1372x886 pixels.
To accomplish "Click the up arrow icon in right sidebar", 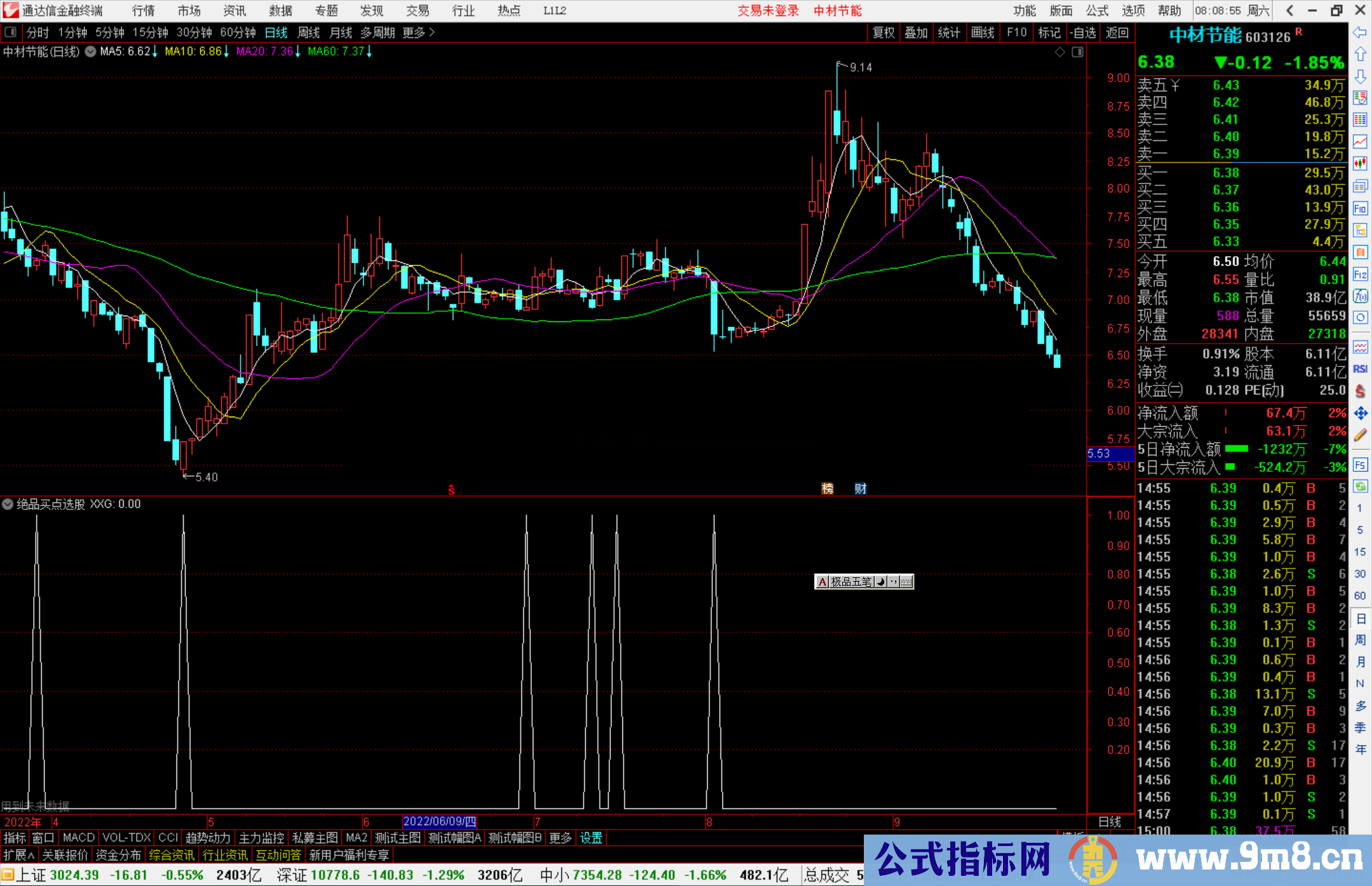I will pos(1360,55).
